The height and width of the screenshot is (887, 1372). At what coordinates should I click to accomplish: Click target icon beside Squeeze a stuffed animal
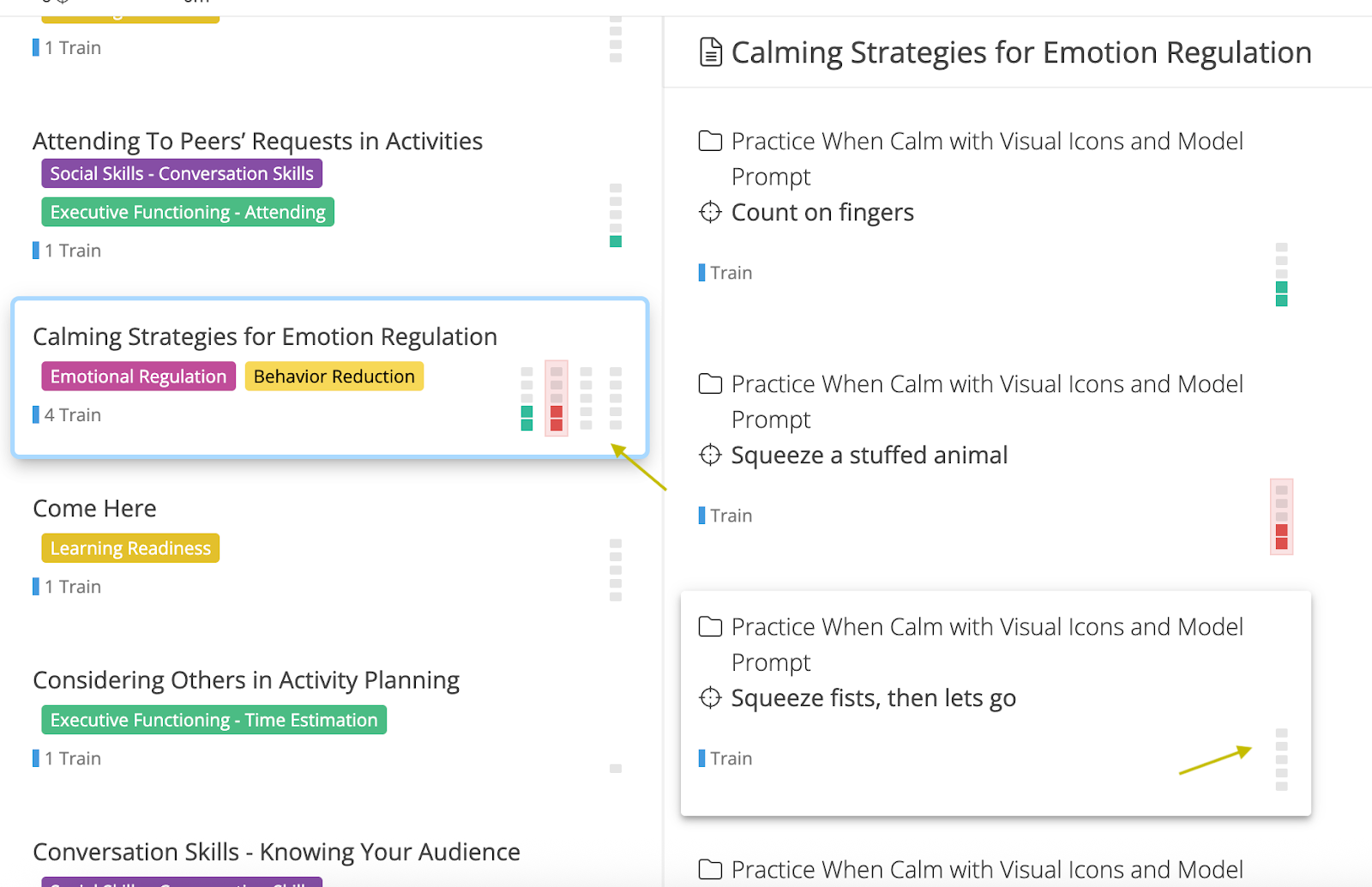pos(710,455)
